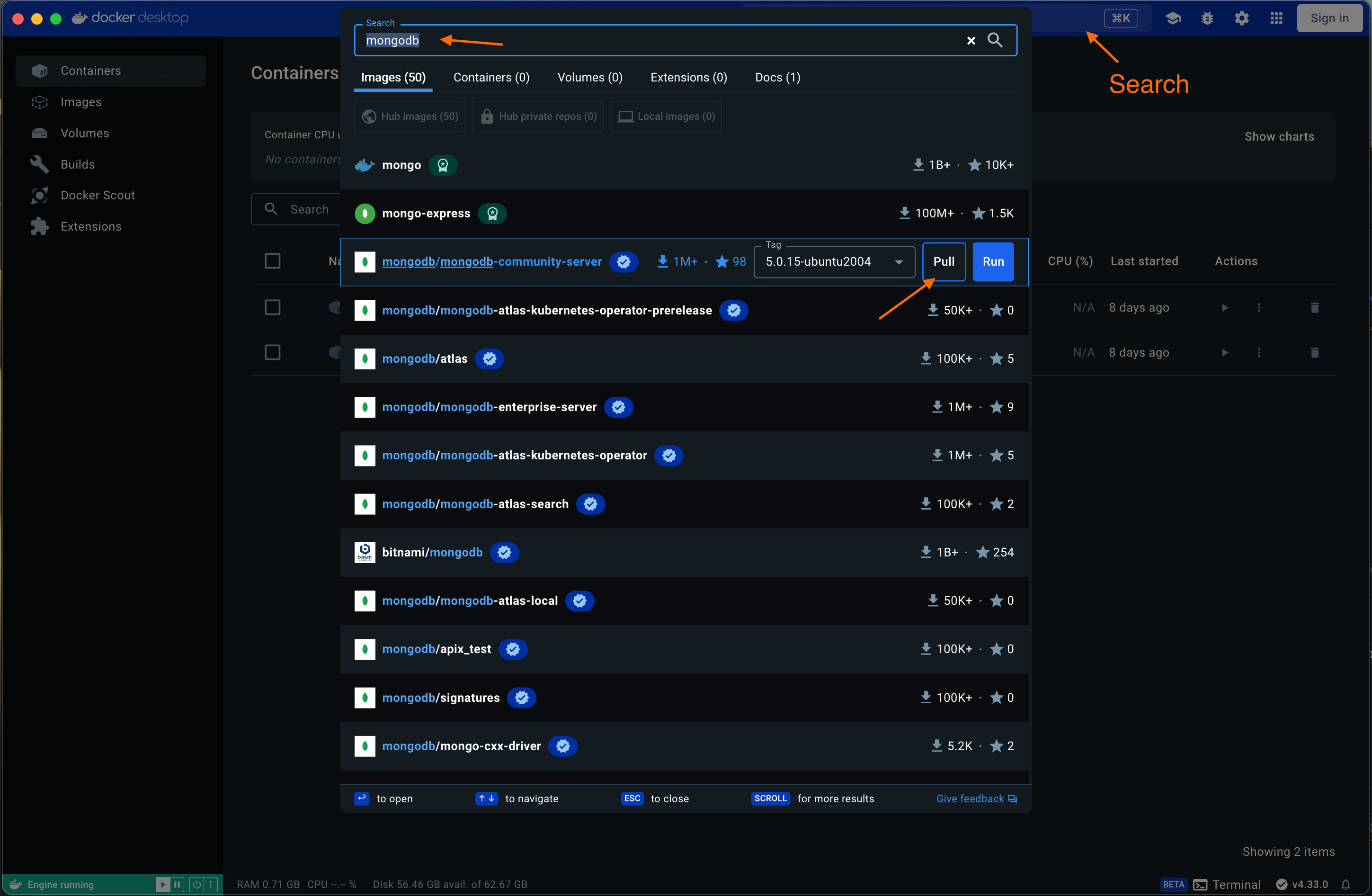Click the Containers icon in sidebar
The width and height of the screenshot is (1372, 896).
point(39,70)
